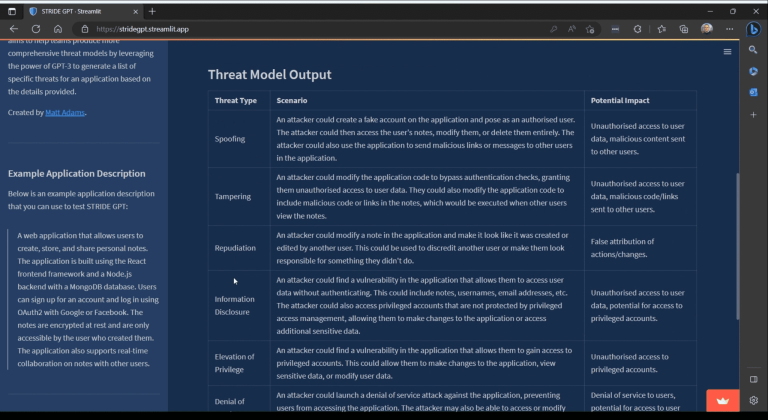Open the saved passwords key icon

pos(553,29)
